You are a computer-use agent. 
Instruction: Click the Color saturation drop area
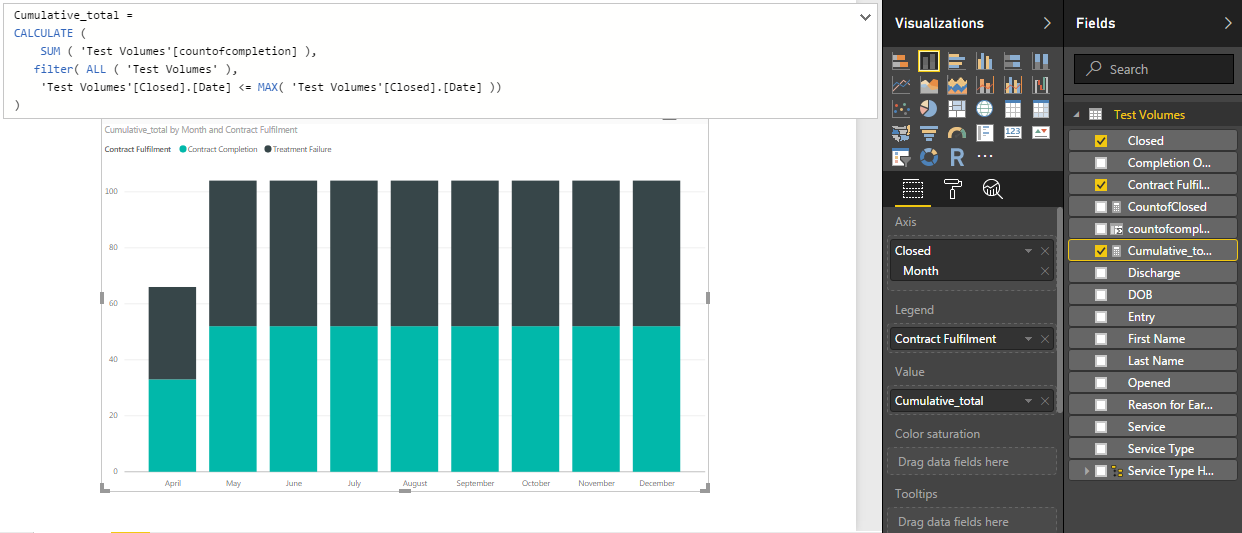[x=973, y=462]
